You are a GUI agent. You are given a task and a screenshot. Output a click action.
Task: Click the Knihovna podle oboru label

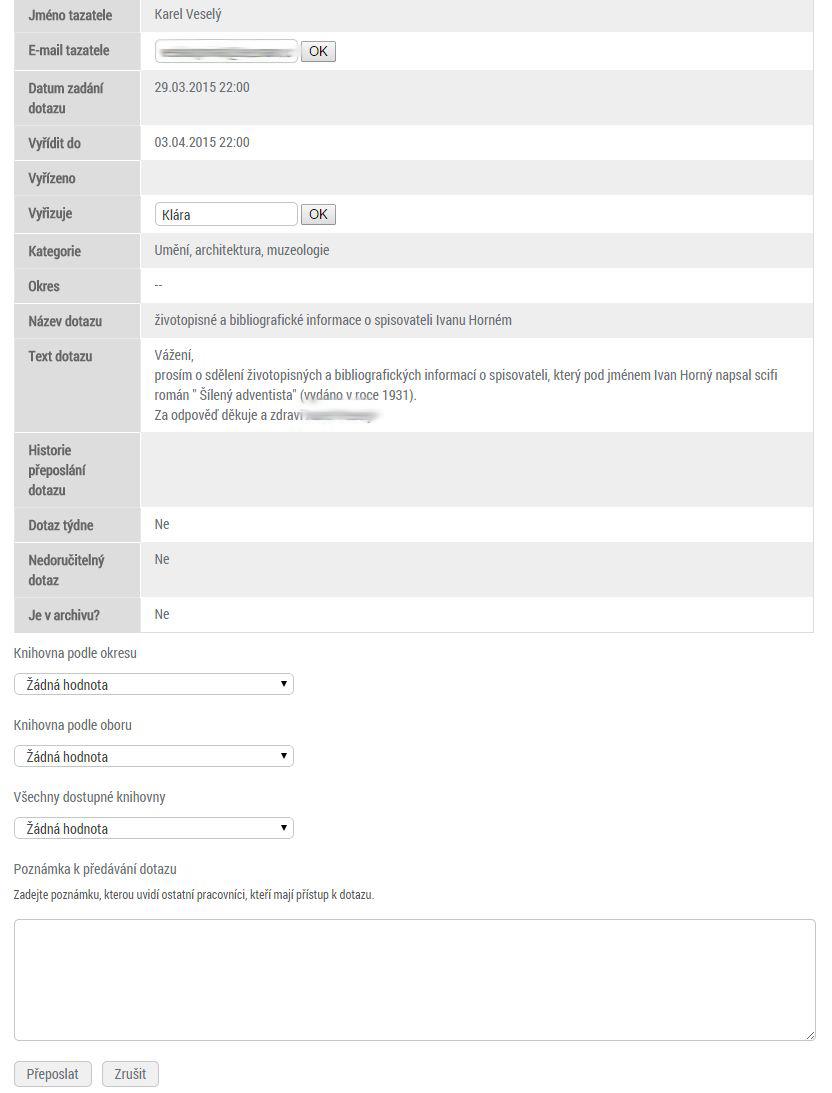[72, 725]
